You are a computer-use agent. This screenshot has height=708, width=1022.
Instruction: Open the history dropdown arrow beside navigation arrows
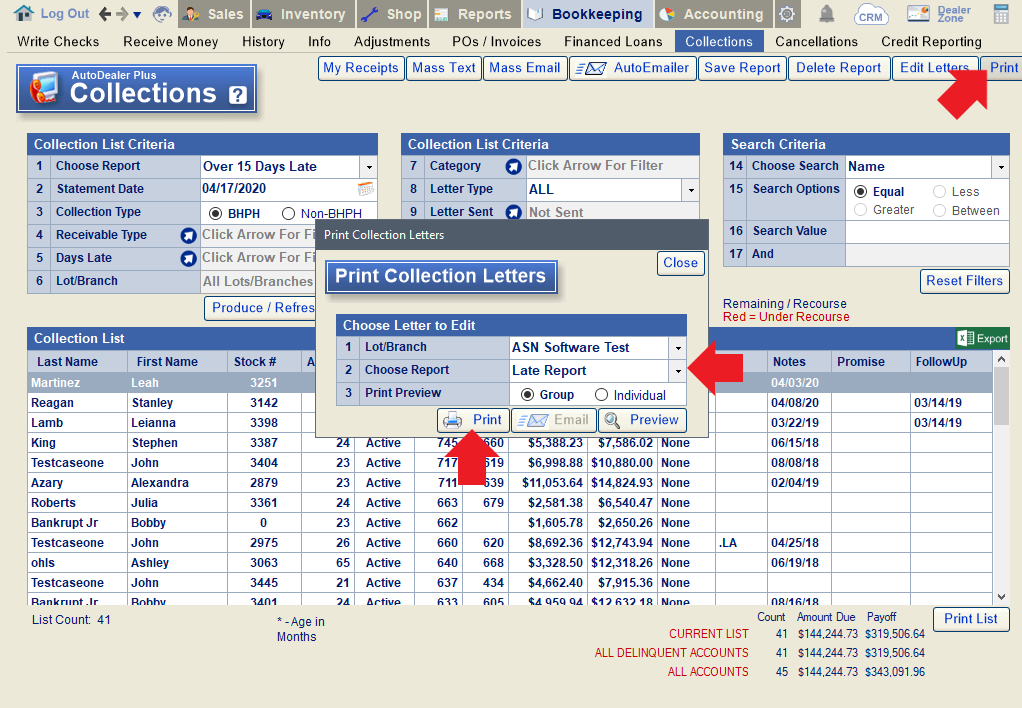click(137, 14)
